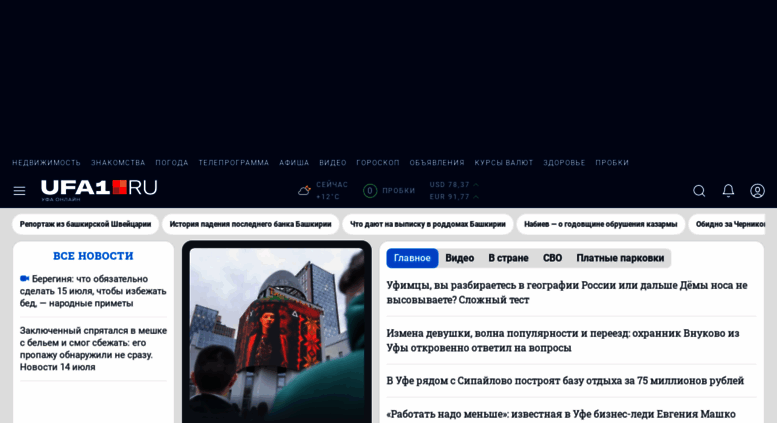The width and height of the screenshot is (777, 423).
Task: Click the ПРОБКИ label in header
Action: pyautogui.click(x=398, y=191)
